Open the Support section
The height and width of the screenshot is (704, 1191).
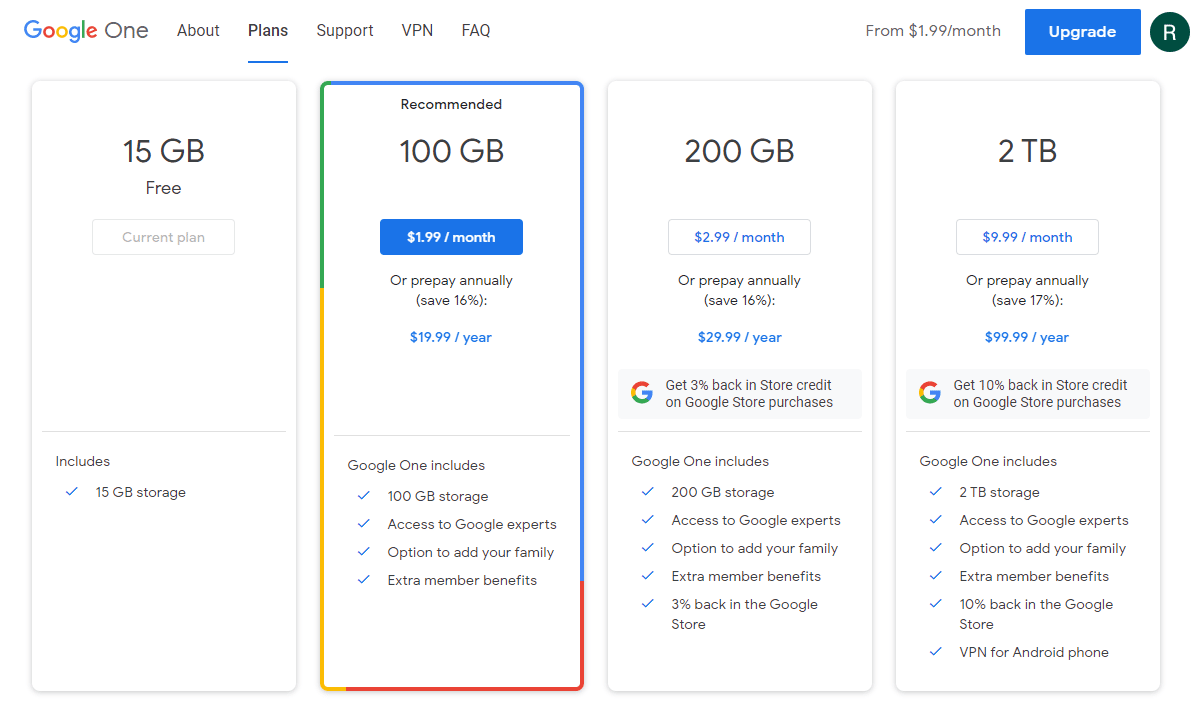pos(345,30)
